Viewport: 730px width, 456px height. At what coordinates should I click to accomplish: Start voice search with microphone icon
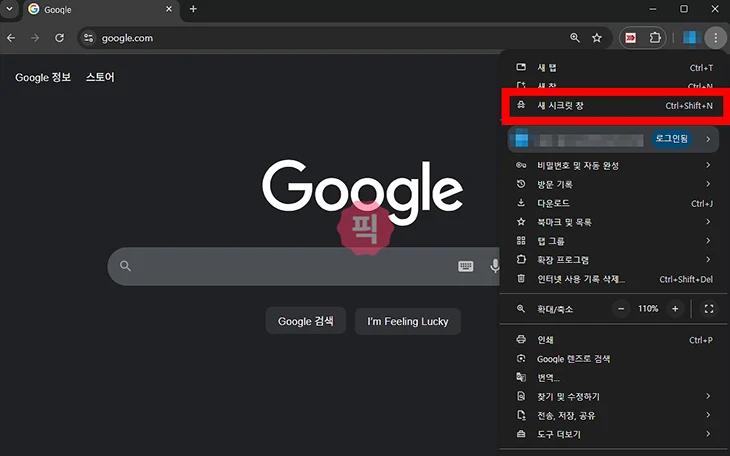click(494, 266)
